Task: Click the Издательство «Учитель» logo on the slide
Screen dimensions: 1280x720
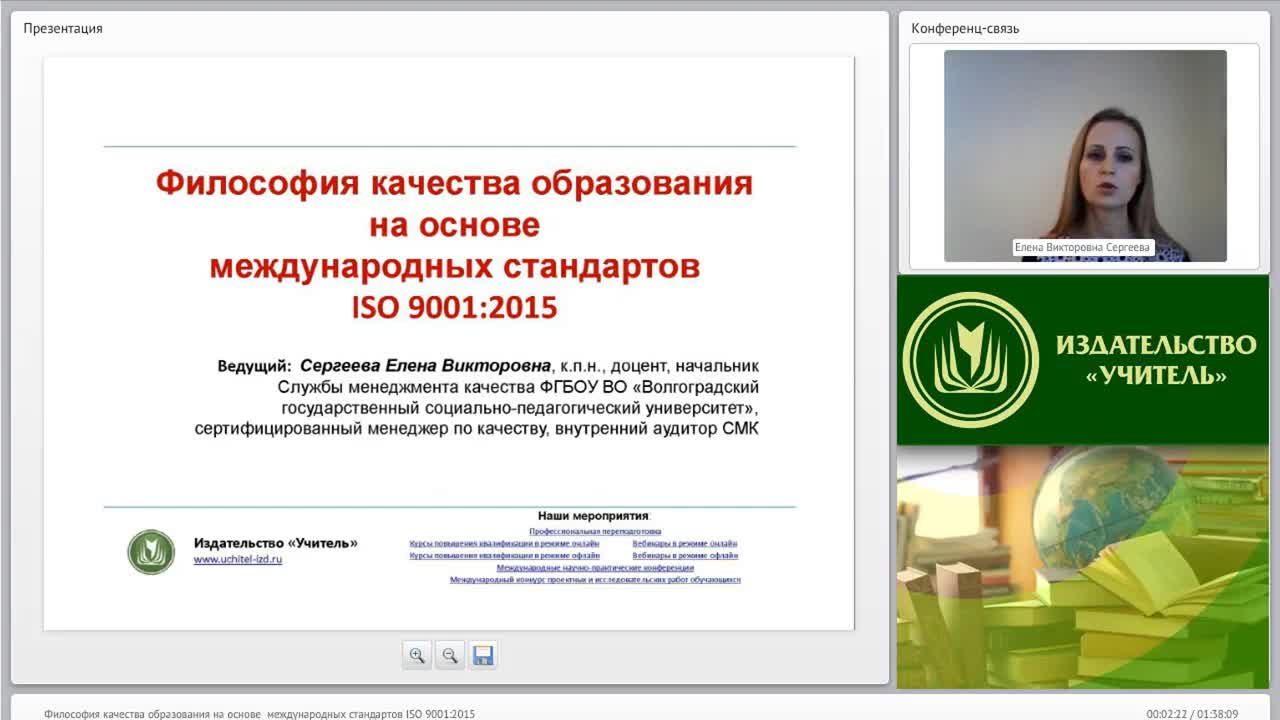Action: pos(151,552)
